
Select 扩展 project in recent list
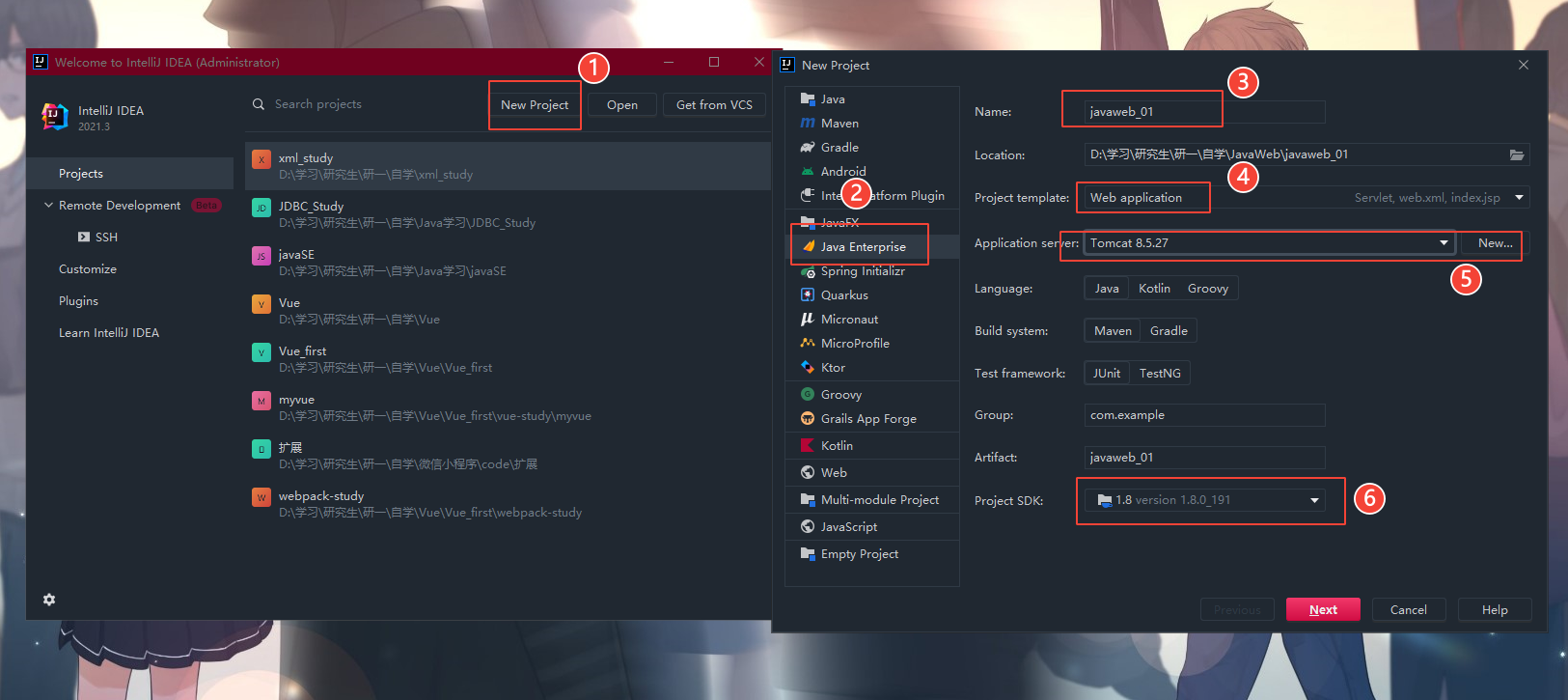coord(508,456)
